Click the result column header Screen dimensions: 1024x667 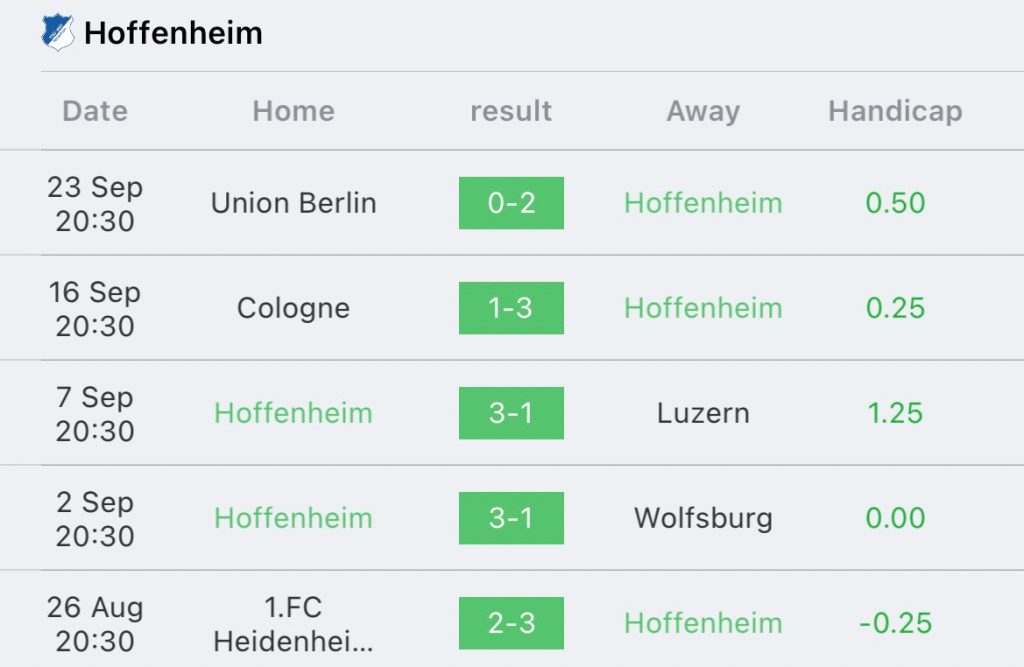click(x=511, y=111)
